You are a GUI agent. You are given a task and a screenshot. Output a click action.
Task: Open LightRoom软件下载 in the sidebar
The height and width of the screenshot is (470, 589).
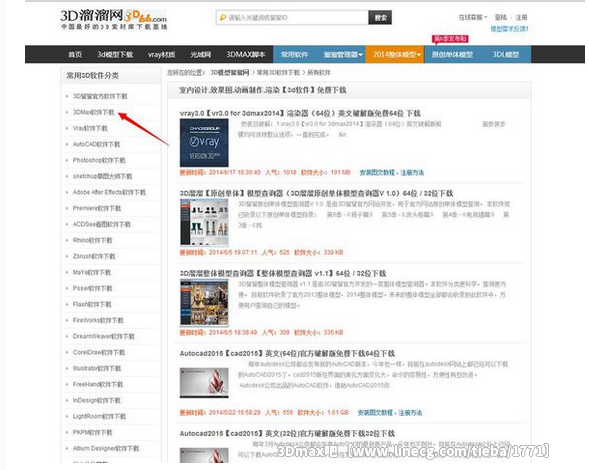pyautogui.click(x=99, y=416)
